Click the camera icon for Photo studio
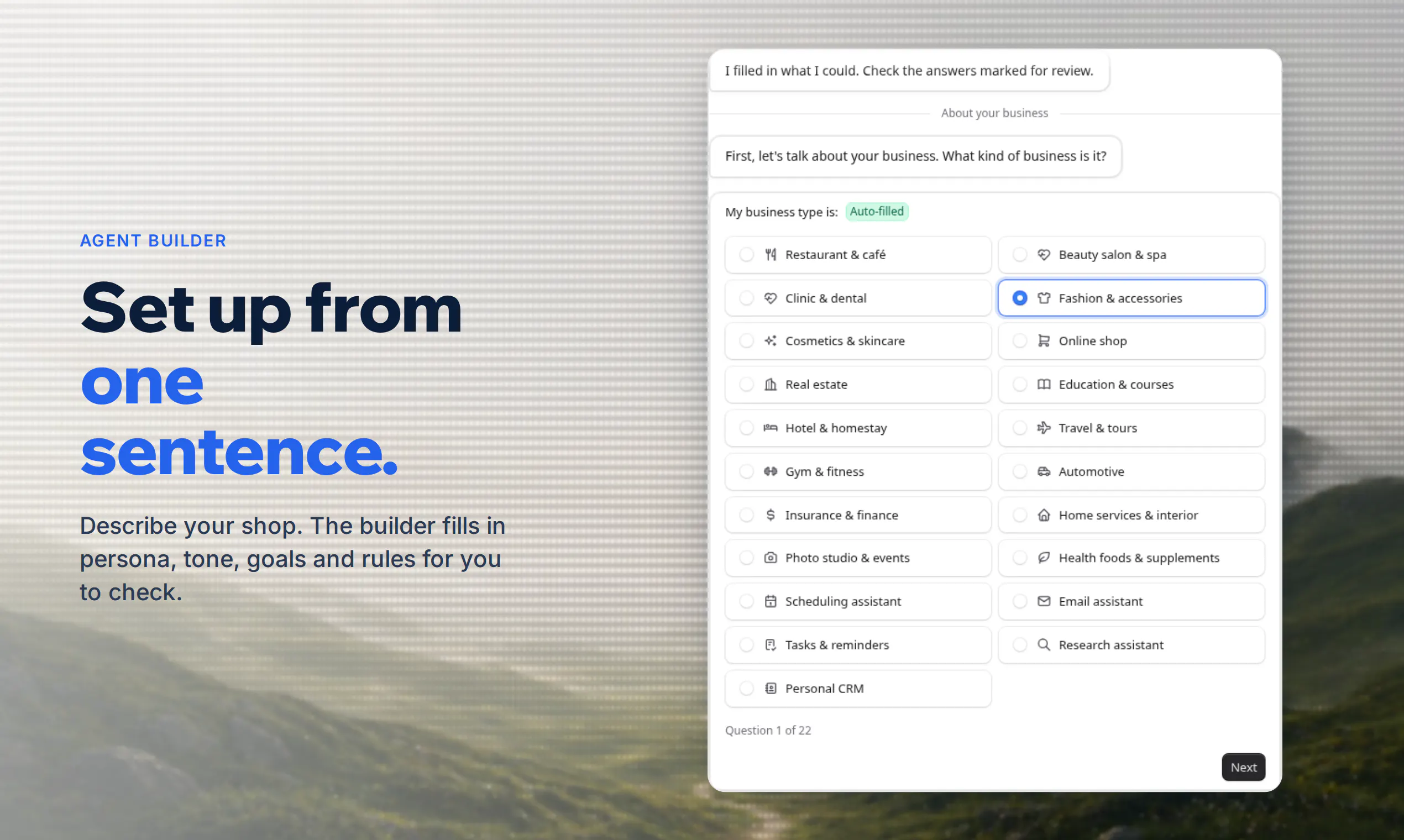This screenshot has width=1404, height=840. (x=771, y=558)
